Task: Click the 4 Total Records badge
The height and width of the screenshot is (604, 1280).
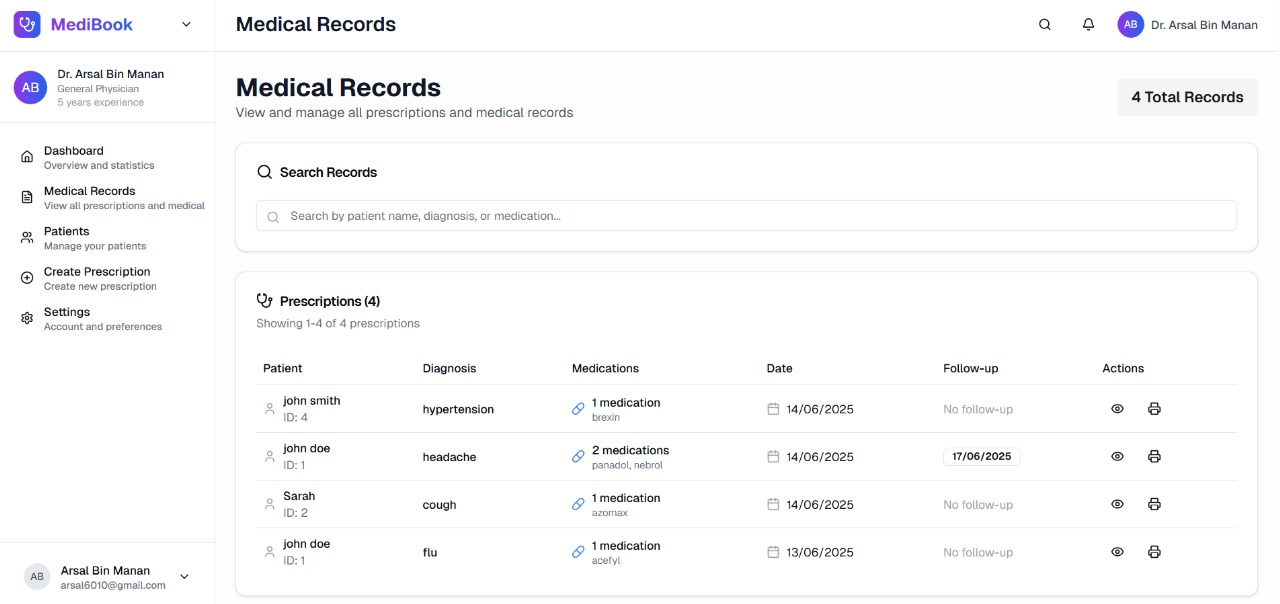Action: pos(1187,97)
